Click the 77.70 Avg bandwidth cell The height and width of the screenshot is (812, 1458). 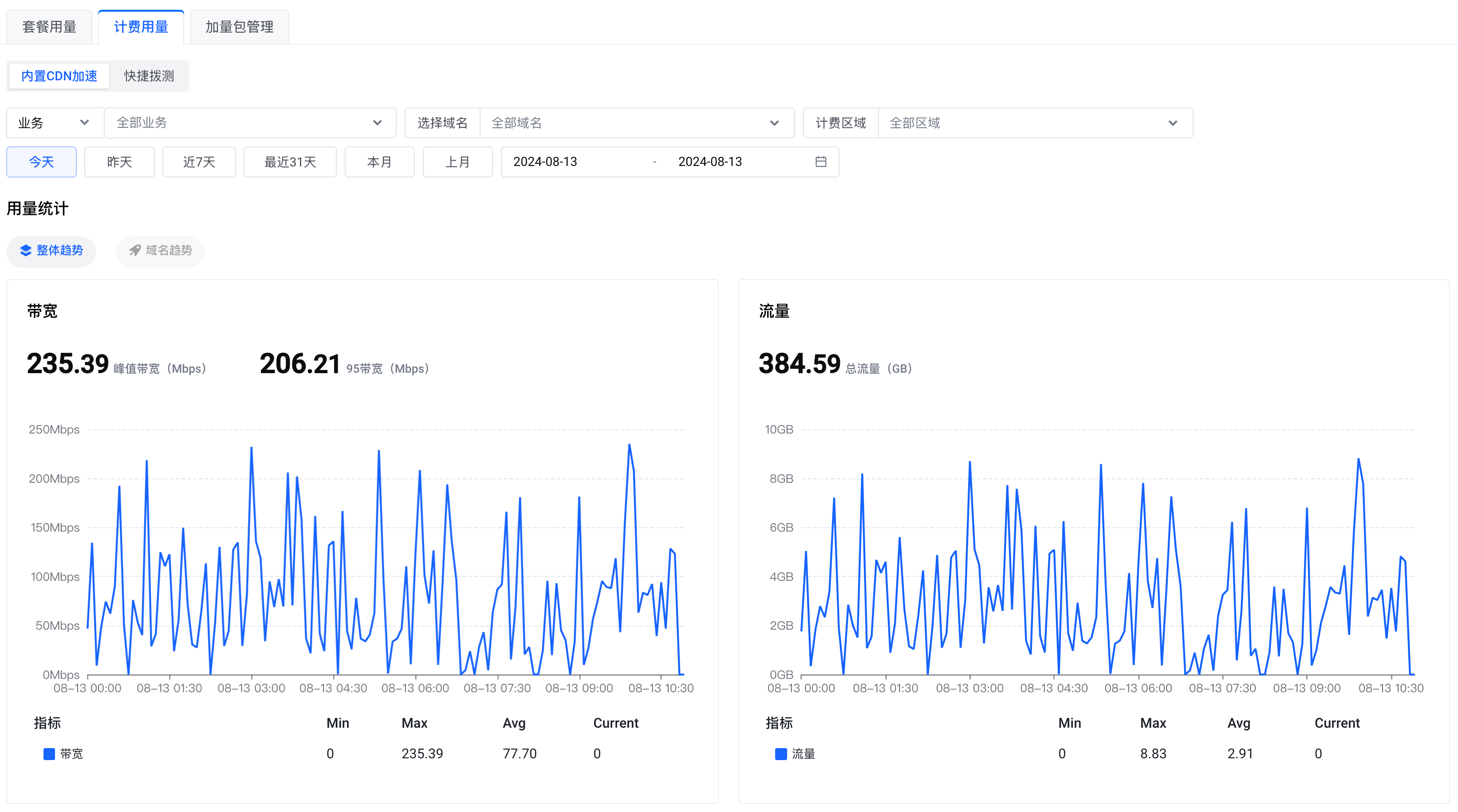click(520, 754)
